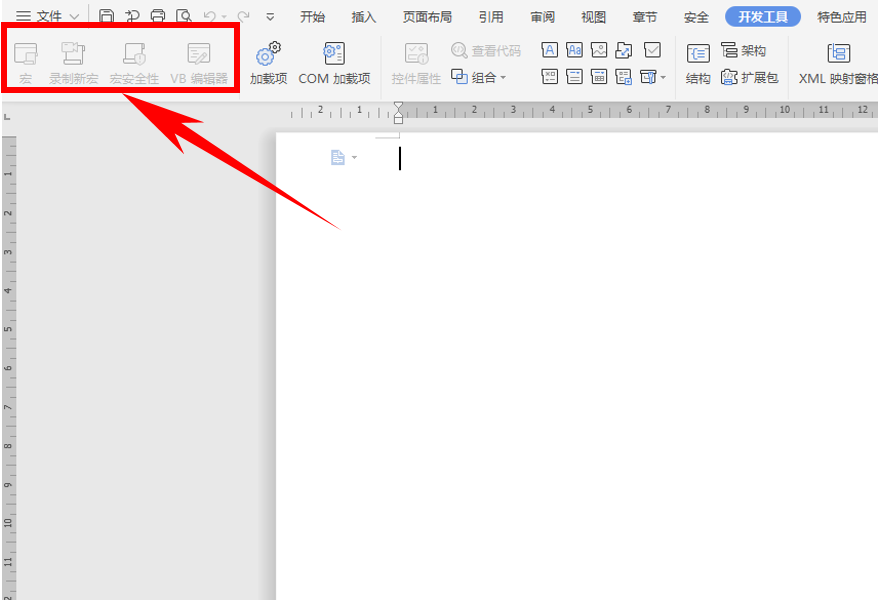The width and height of the screenshot is (880, 602).
Task: Open the VB 编辑器
Action: (x=199, y=63)
